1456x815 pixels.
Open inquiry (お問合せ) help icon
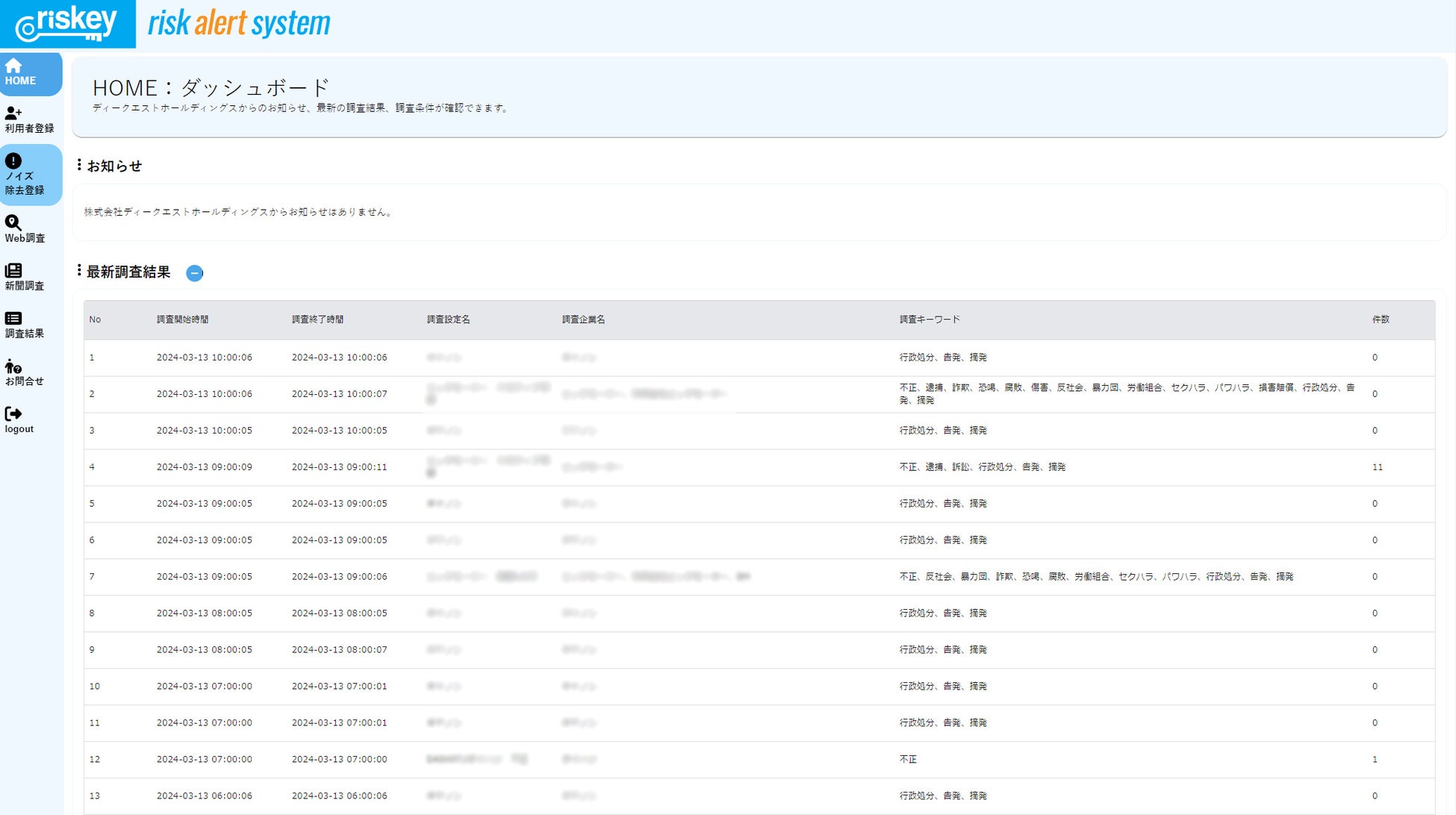tap(13, 366)
